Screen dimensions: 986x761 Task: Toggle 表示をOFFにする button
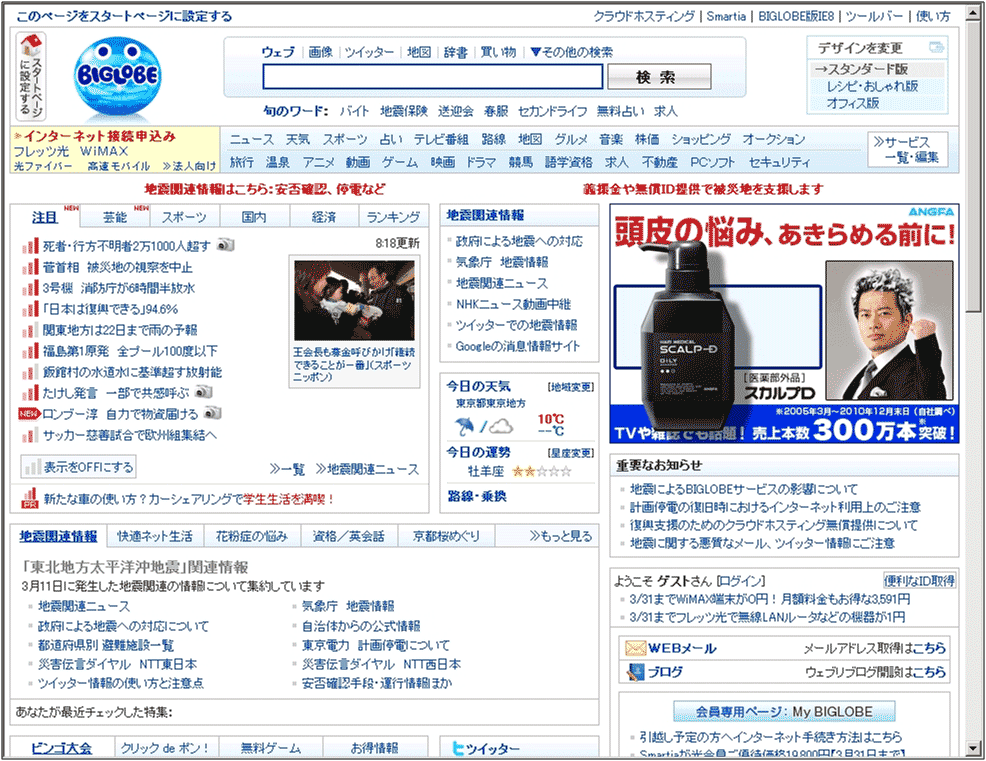pyautogui.click(x=78, y=467)
